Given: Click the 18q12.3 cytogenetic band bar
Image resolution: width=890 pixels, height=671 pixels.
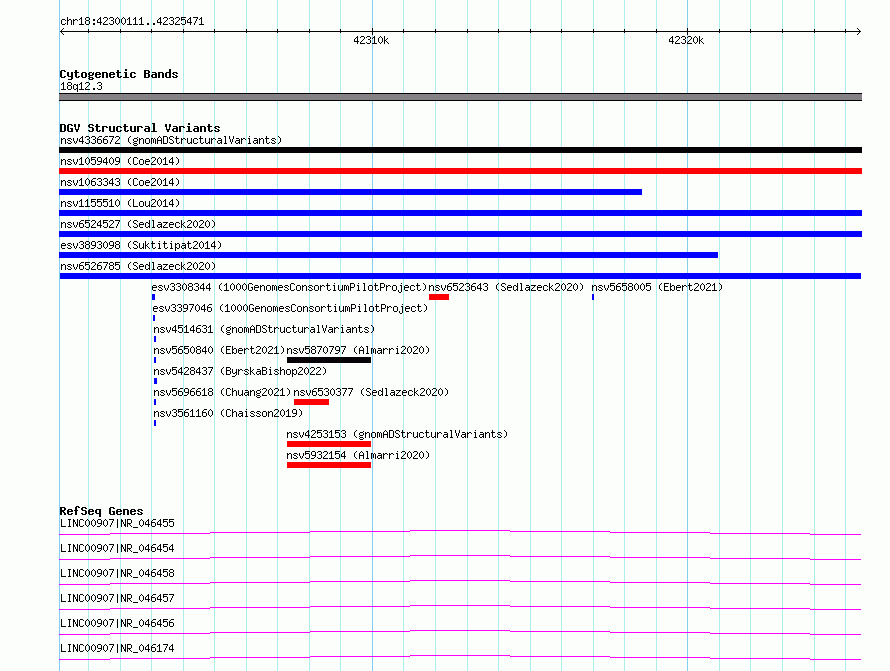Looking at the screenshot, I should [460, 97].
